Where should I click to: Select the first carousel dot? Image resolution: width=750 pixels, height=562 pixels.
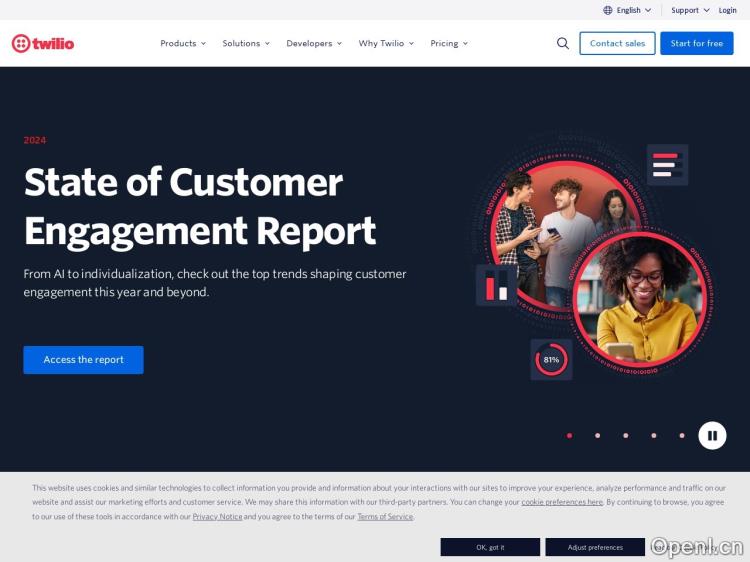(569, 436)
